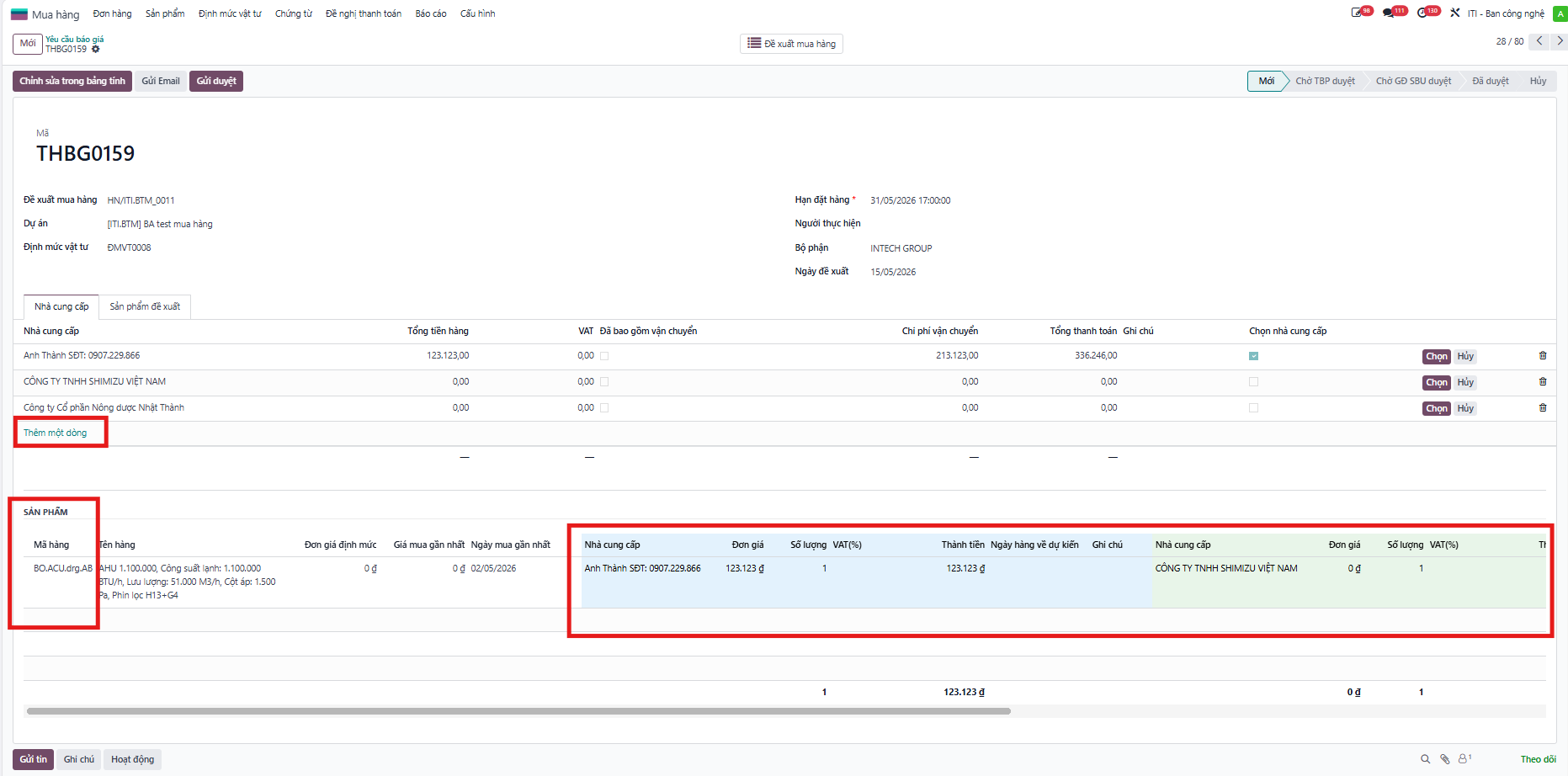1568x776 pixels.
Task: Uncheck chosen supplier for Anh Thành
Action: (1253, 356)
